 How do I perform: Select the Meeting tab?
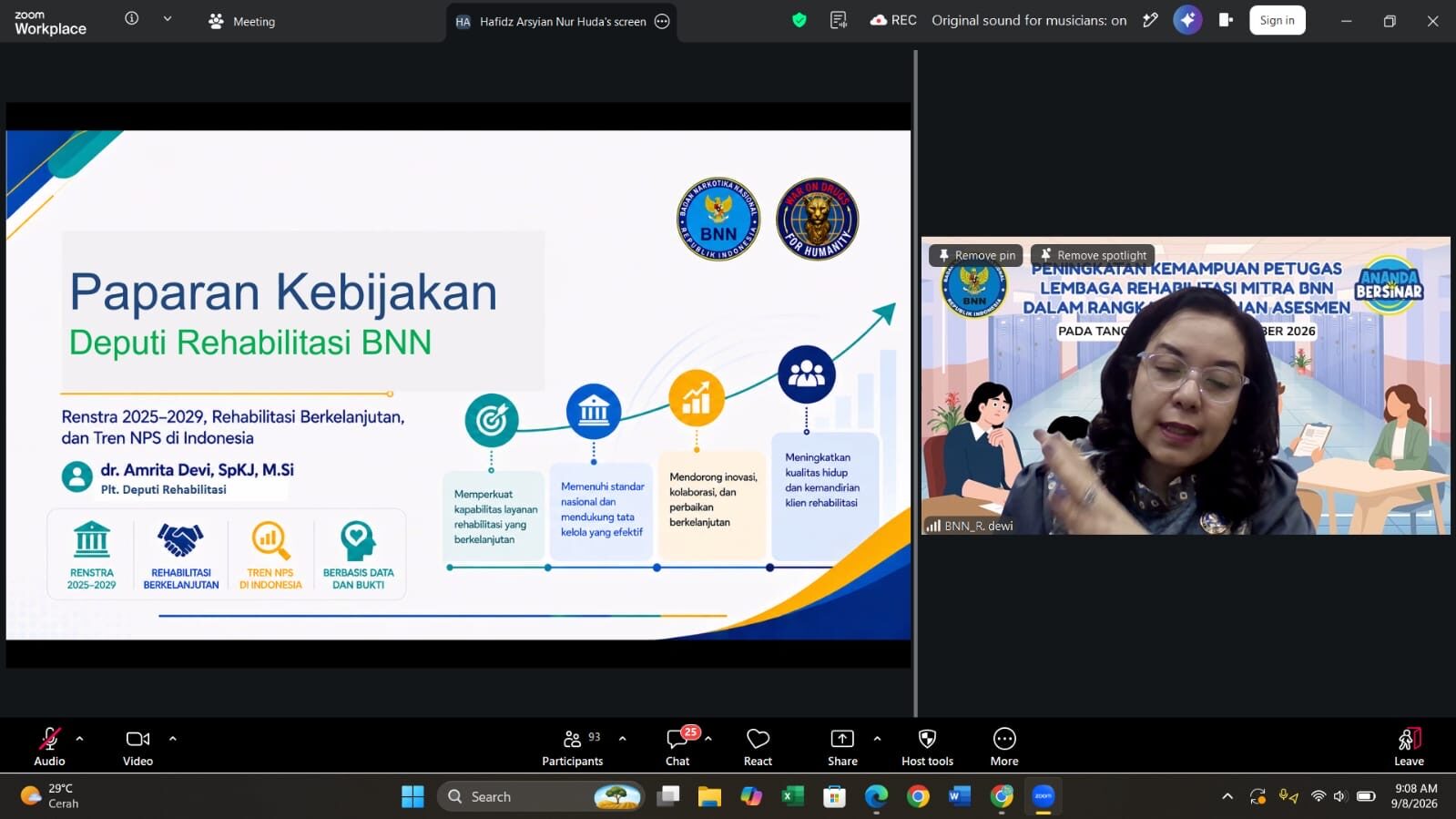(241, 21)
